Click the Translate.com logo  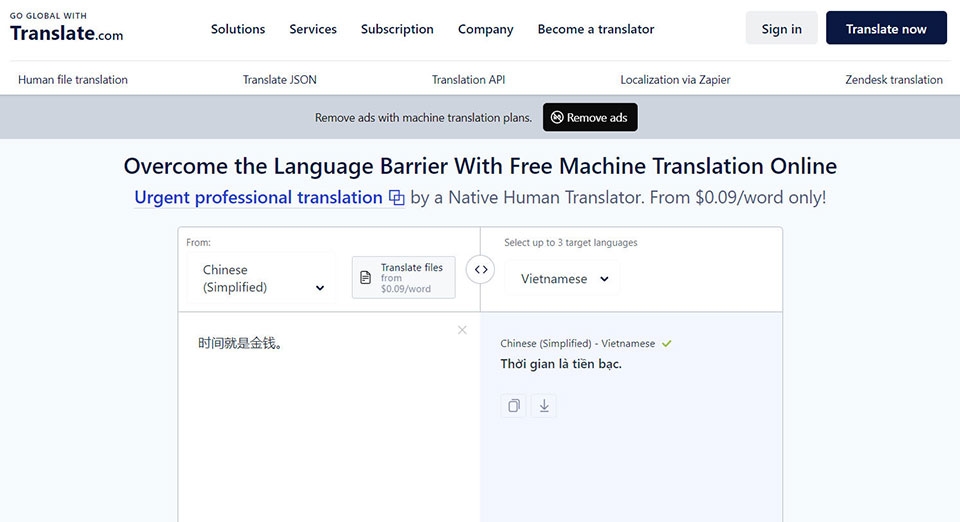point(66,28)
